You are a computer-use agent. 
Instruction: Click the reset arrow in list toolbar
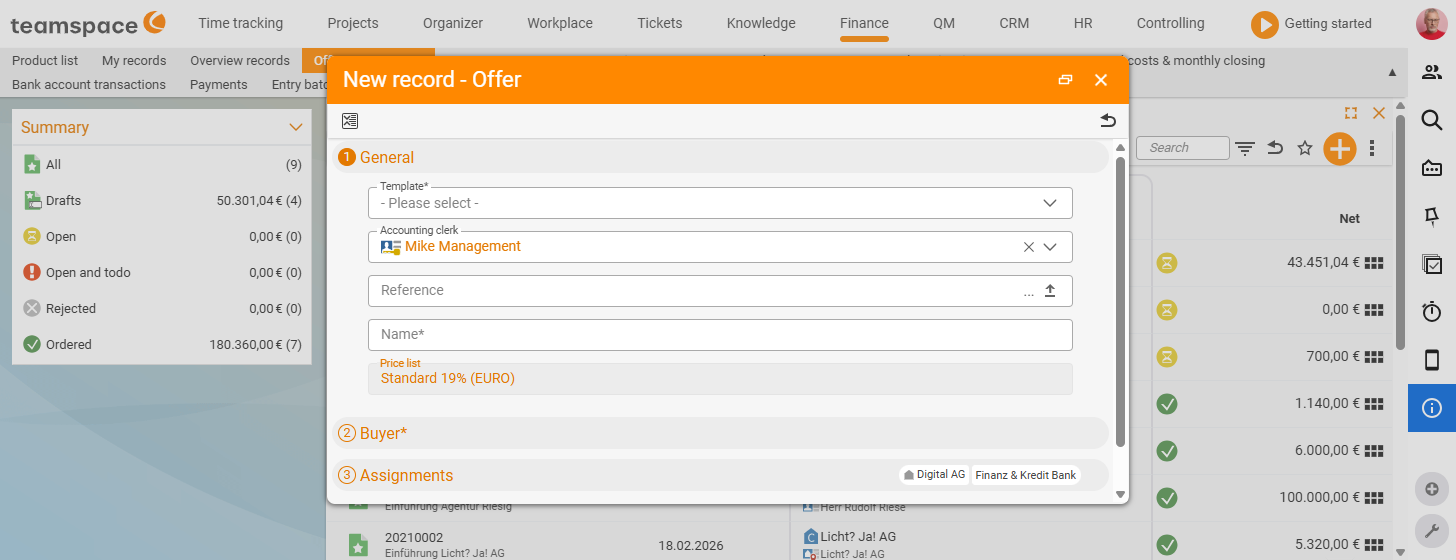coord(1275,148)
